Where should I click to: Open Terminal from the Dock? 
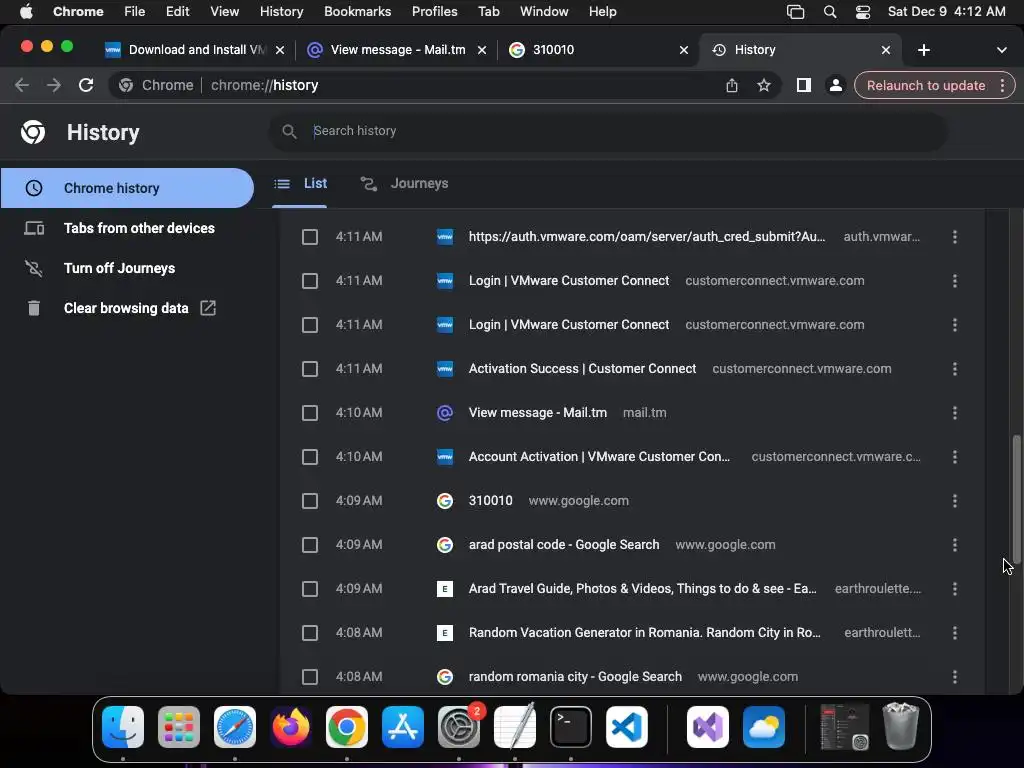pos(571,727)
